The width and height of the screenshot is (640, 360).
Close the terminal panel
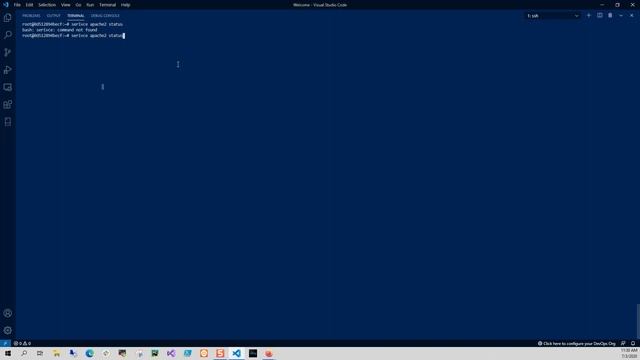(631, 16)
